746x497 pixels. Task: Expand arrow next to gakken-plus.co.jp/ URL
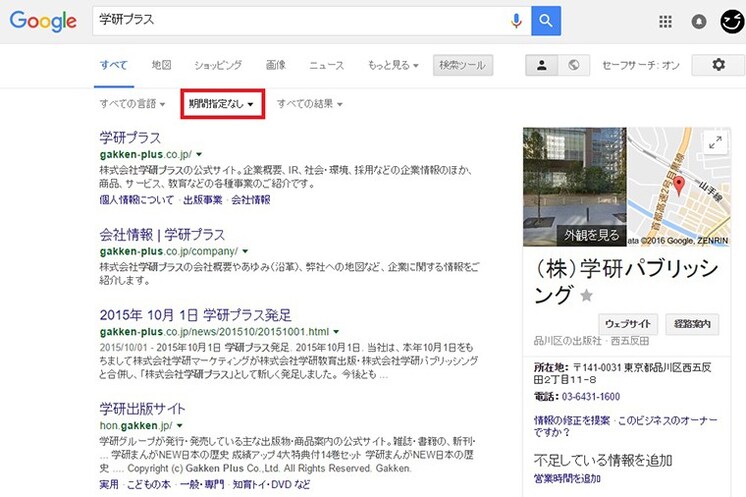click(199, 155)
